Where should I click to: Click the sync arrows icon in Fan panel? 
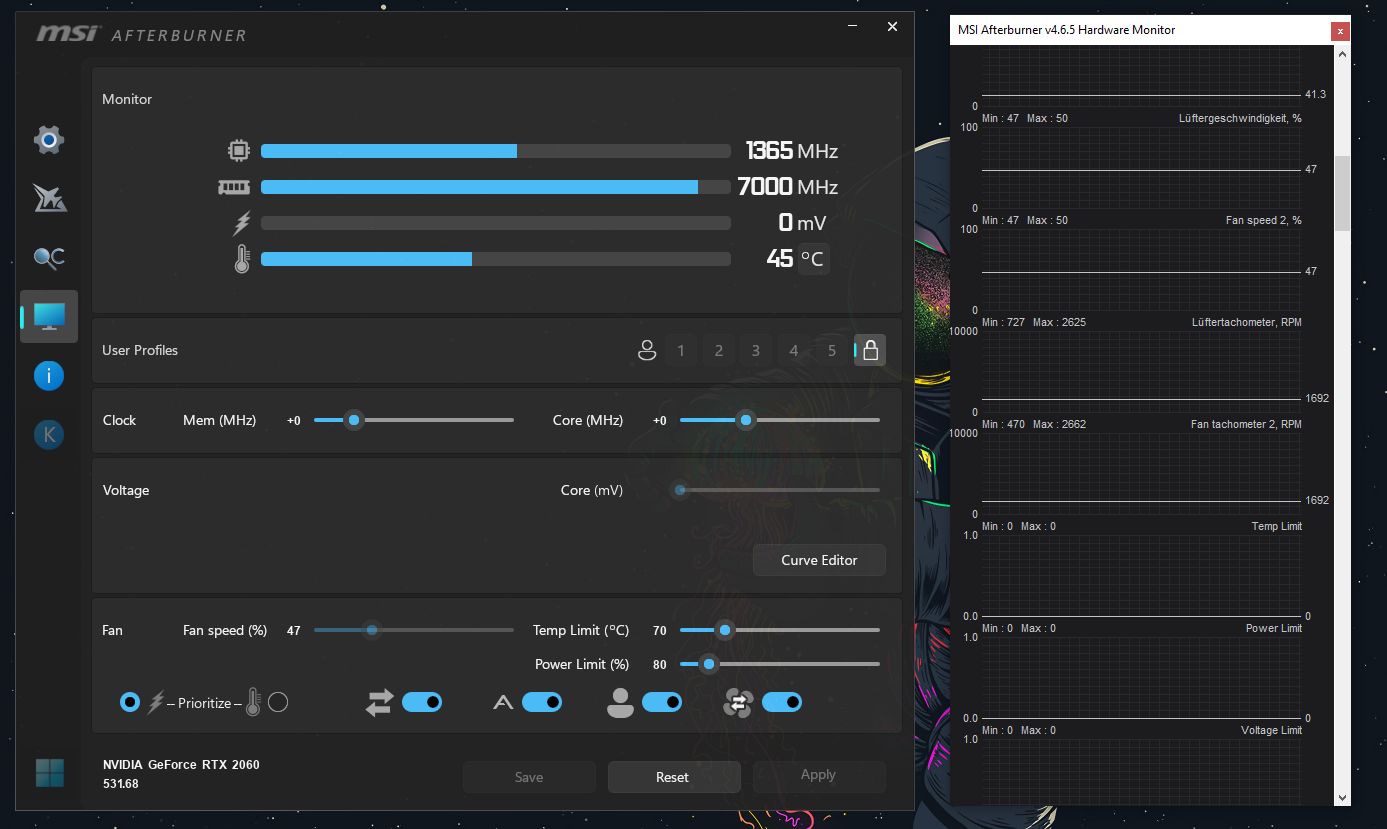point(380,703)
